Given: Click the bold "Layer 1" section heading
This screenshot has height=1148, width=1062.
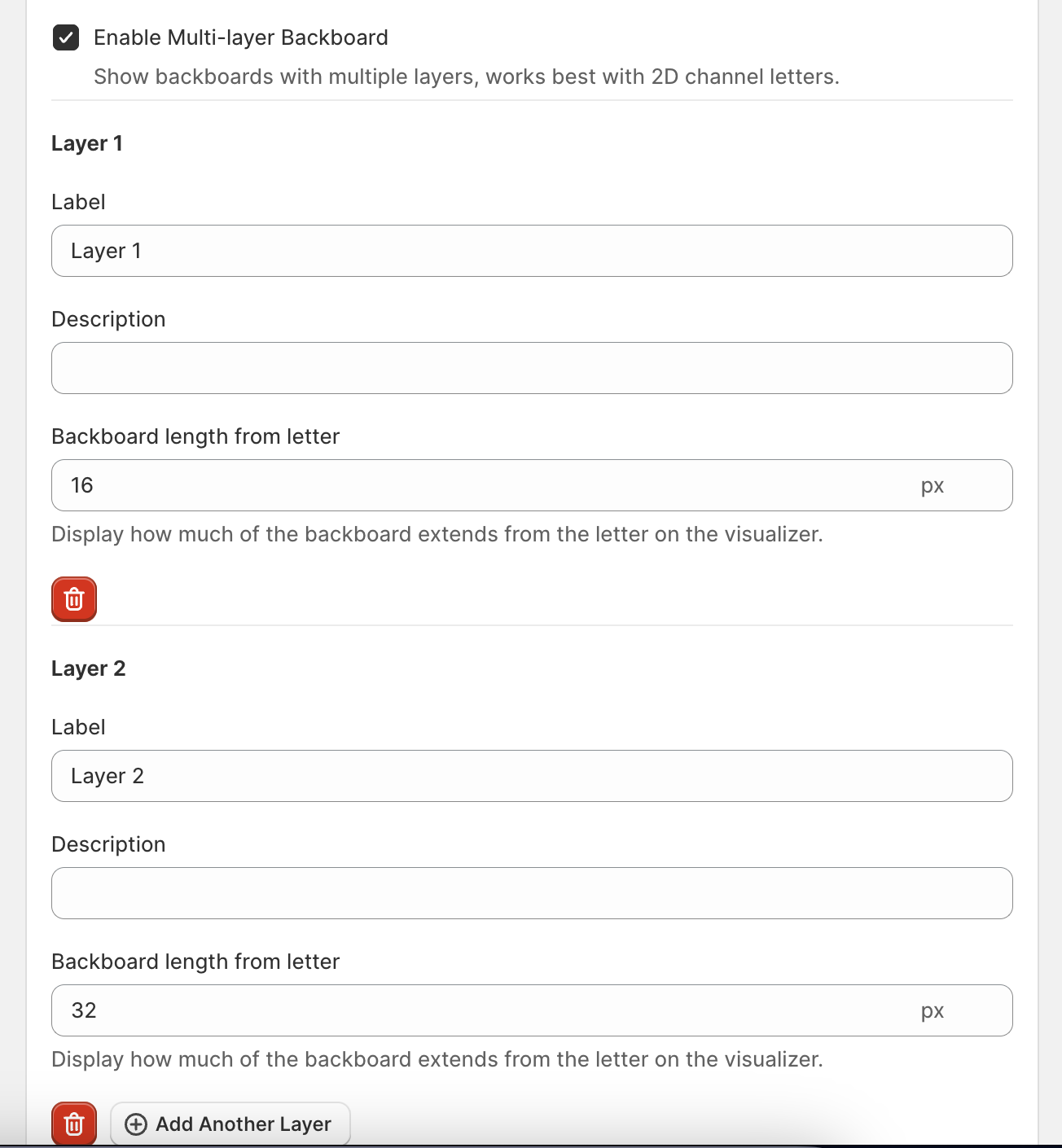Looking at the screenshot, I should click(x=87, y=143).
